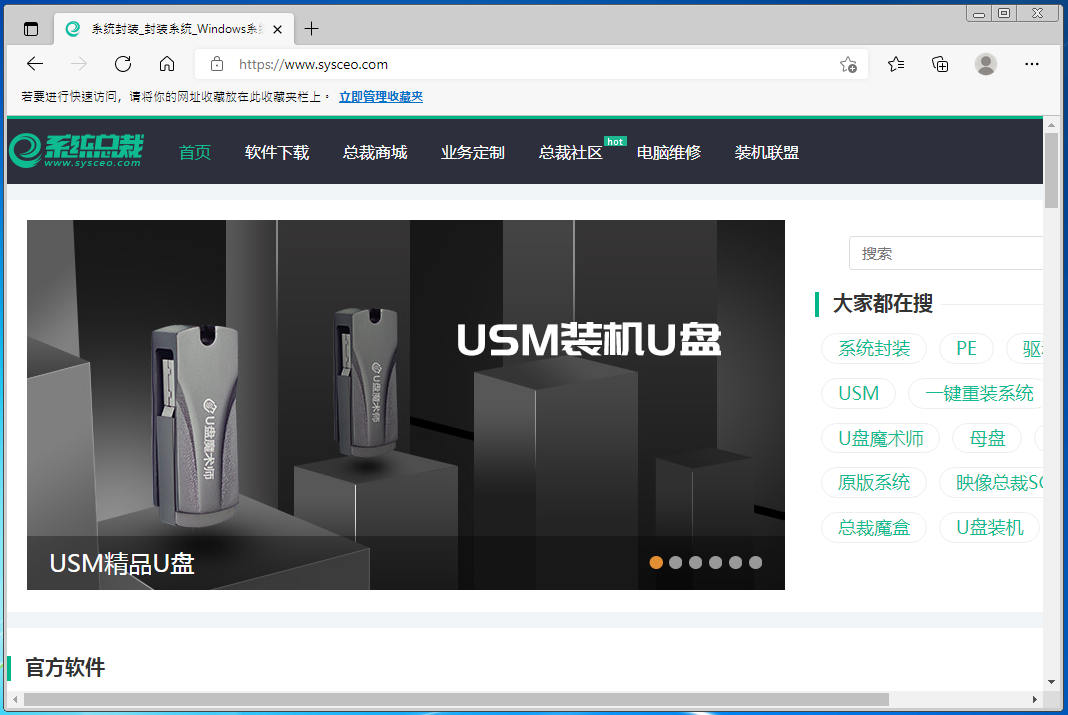
Task: Click the vertical scrollbar up arrow
Action: click(x=1052, y=125)
